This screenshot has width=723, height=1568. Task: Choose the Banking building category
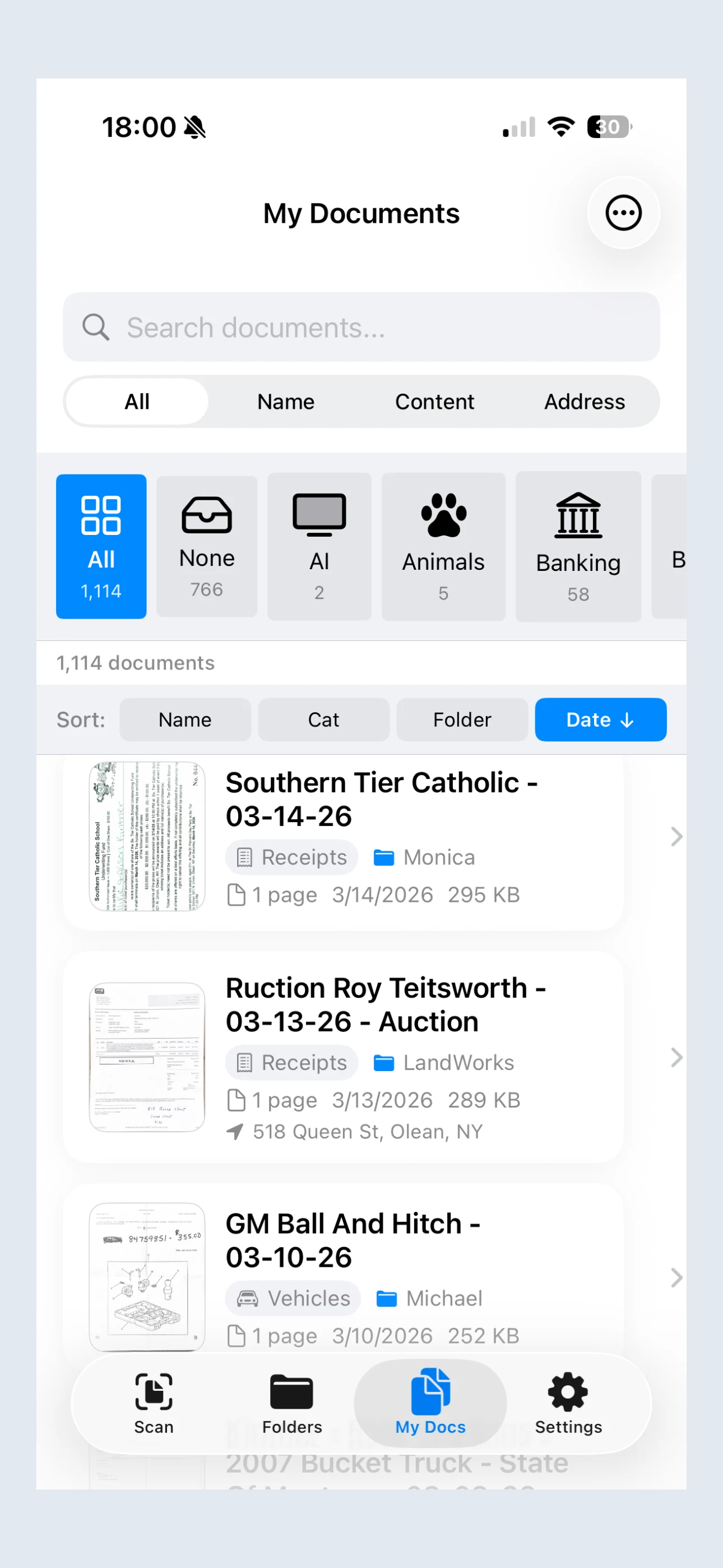578,546
